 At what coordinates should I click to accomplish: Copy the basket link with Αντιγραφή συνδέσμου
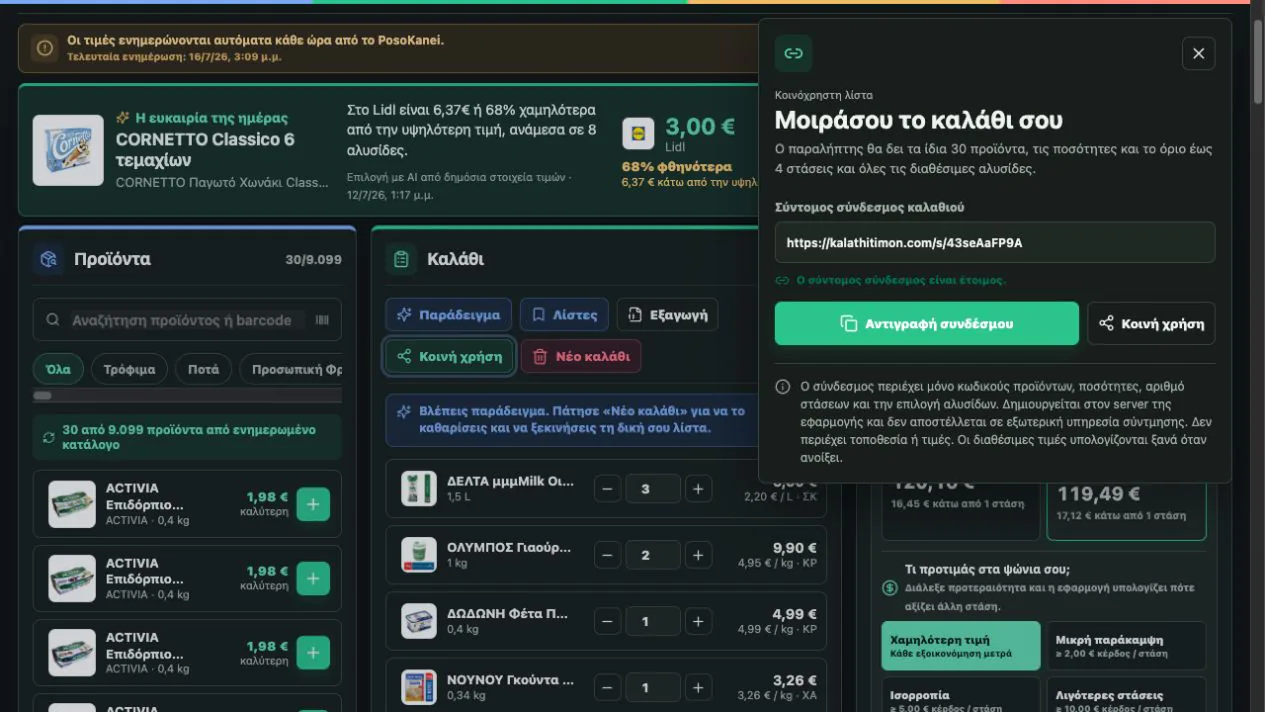click(927, 323)
